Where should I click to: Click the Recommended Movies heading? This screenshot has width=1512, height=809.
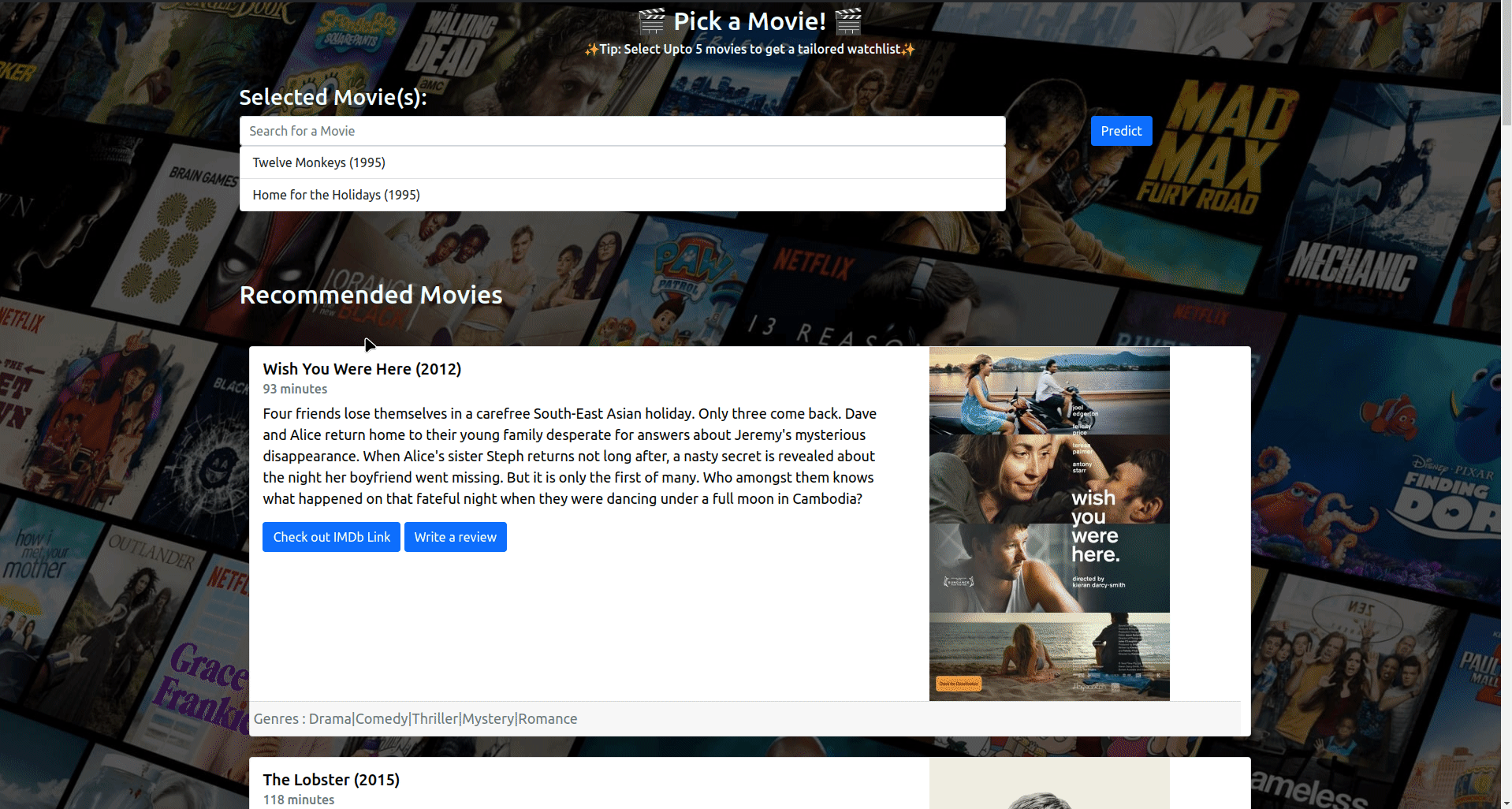point(371,295)
